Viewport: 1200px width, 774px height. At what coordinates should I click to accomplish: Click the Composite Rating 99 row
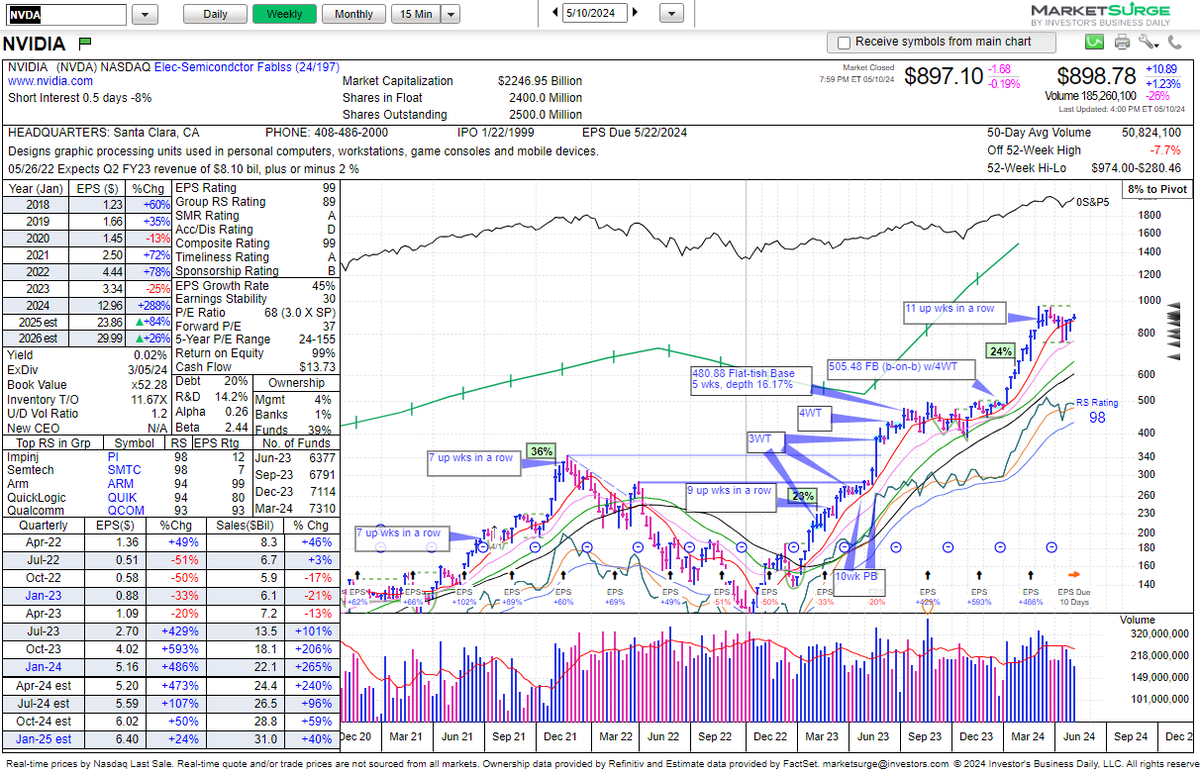pyautogui.click(x=256, y=243)
